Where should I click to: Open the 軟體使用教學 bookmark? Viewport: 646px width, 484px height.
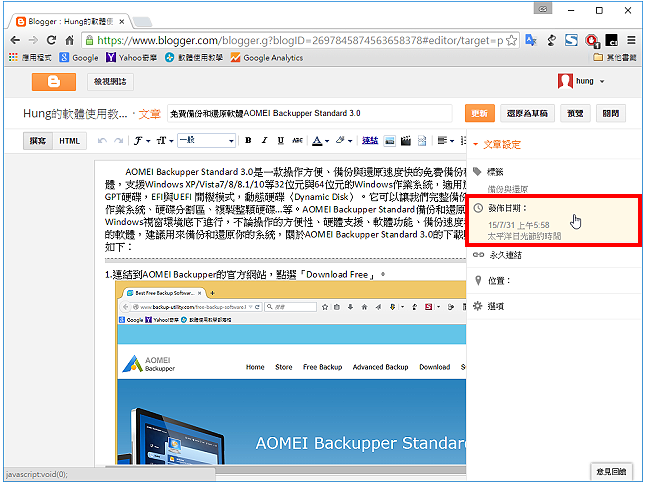coord(194,58)
